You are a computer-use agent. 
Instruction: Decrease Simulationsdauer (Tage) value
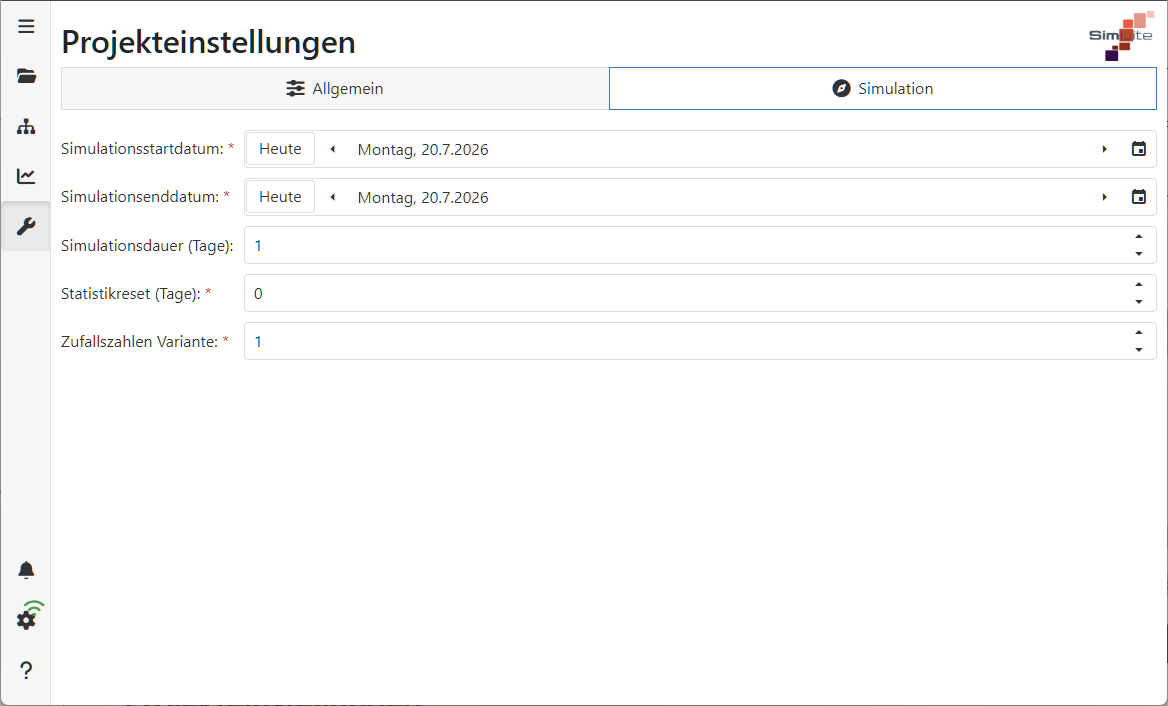click(1139, 254)
